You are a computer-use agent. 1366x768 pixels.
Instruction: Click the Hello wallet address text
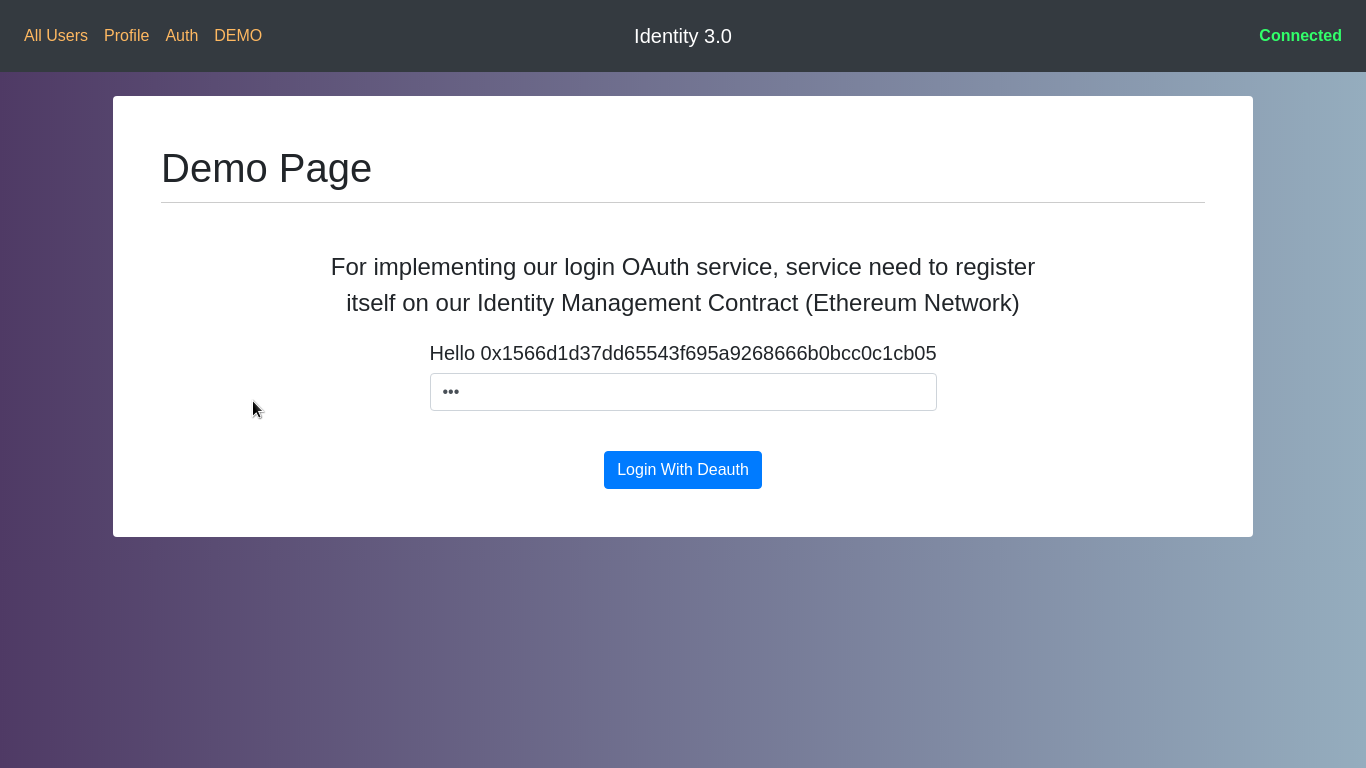point(683,353)
